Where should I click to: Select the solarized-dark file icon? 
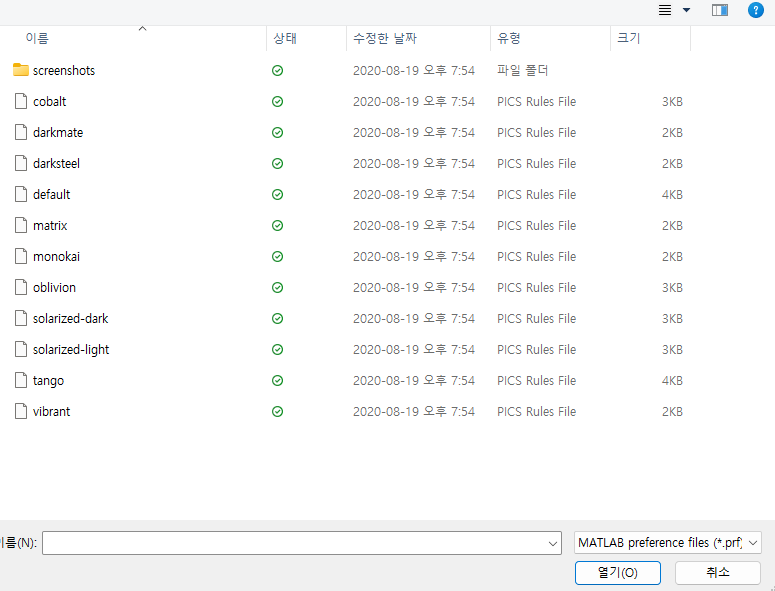pyautogui.click(x=21, y=318)
